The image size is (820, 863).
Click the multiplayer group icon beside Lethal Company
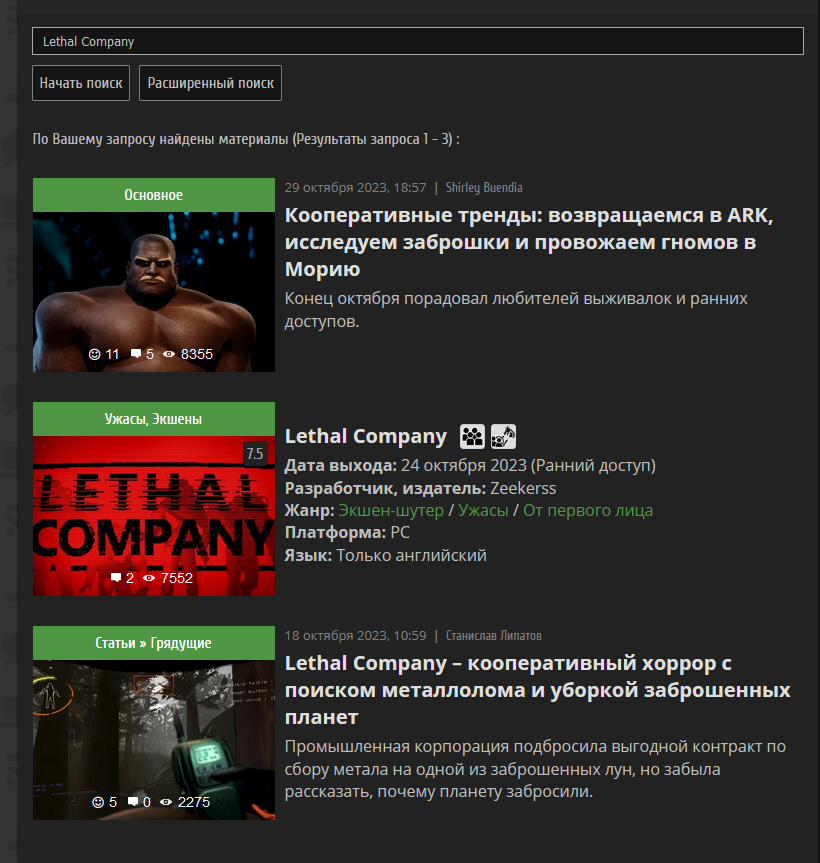point(472,436)
